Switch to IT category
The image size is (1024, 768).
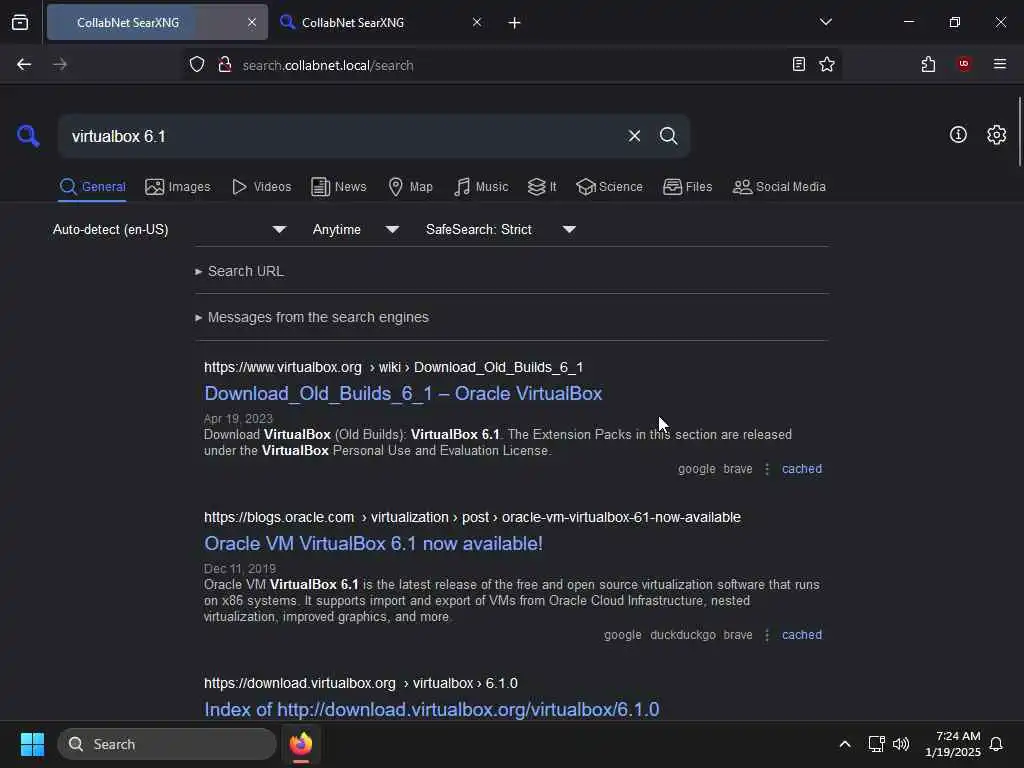tap(542, 187)
